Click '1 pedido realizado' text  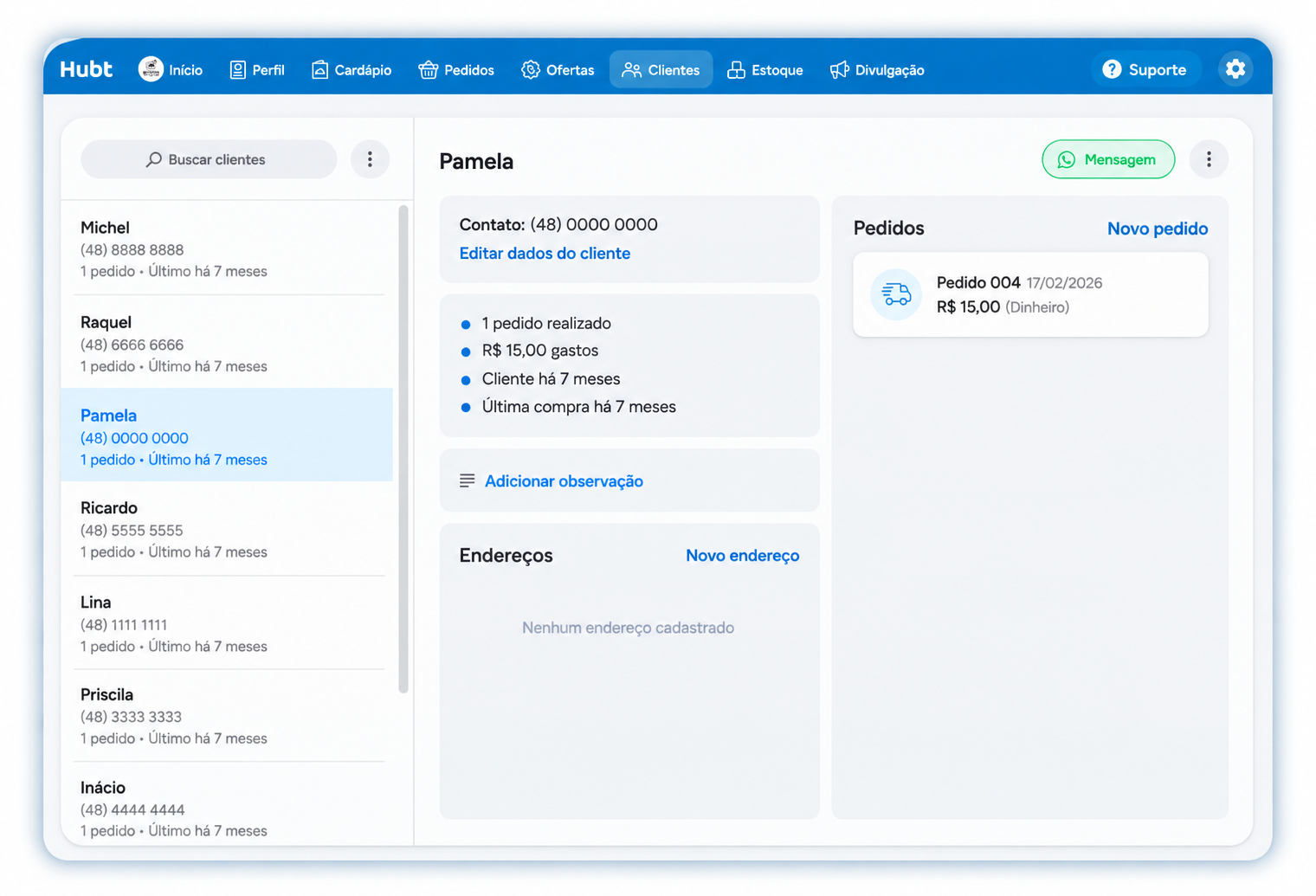[x=546, y=323]
